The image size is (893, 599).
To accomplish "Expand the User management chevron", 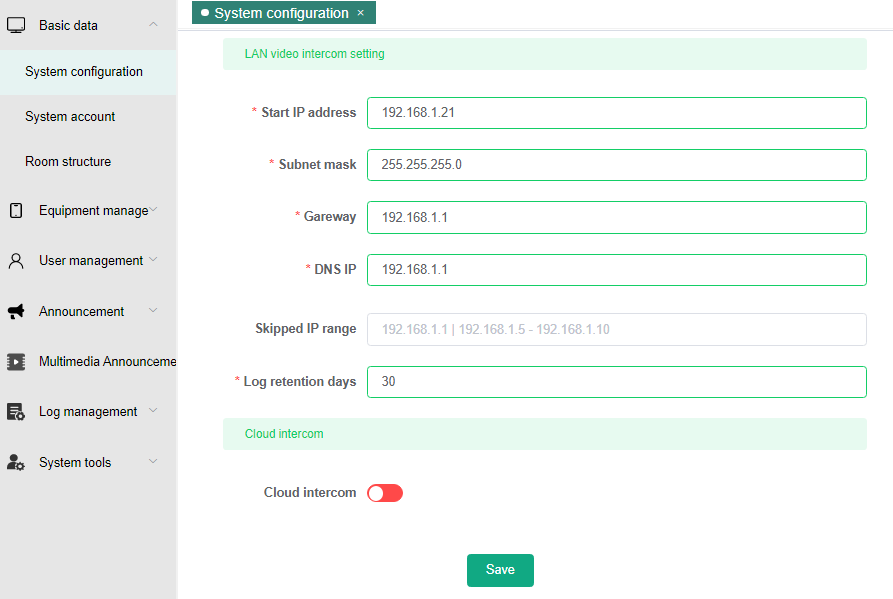I will pyautogui.click(x=153, y=260).
